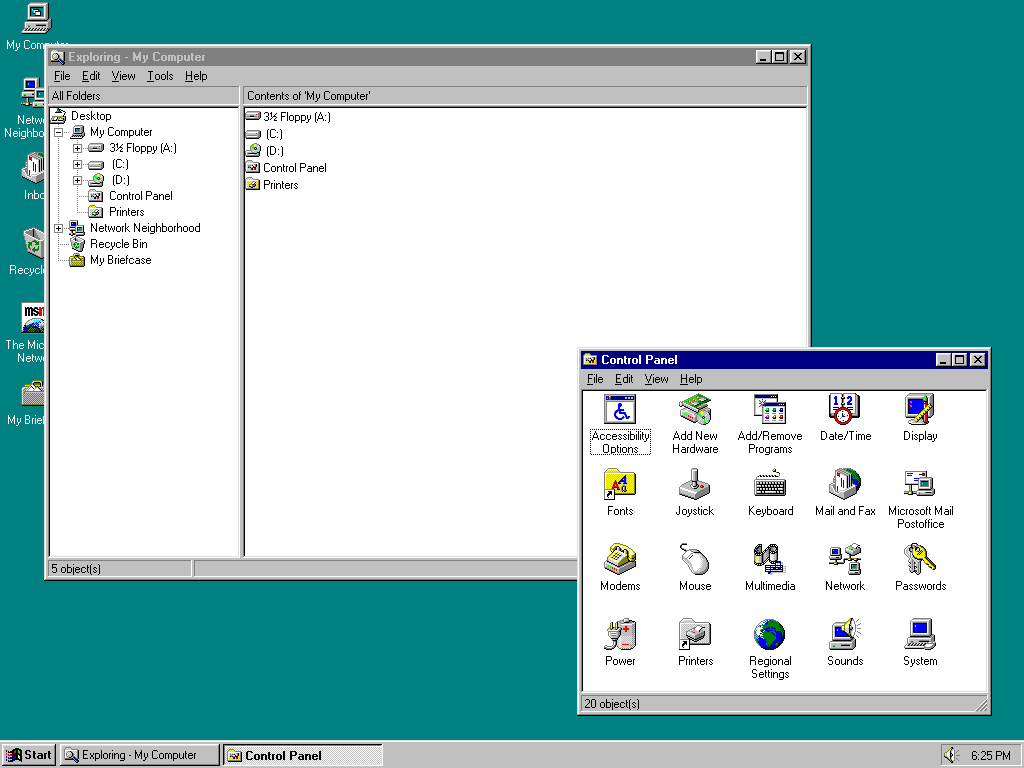Screen dimensions: 1024x768
Task: Expand the Network Neighborhood tree node
Action: point(59,228)
